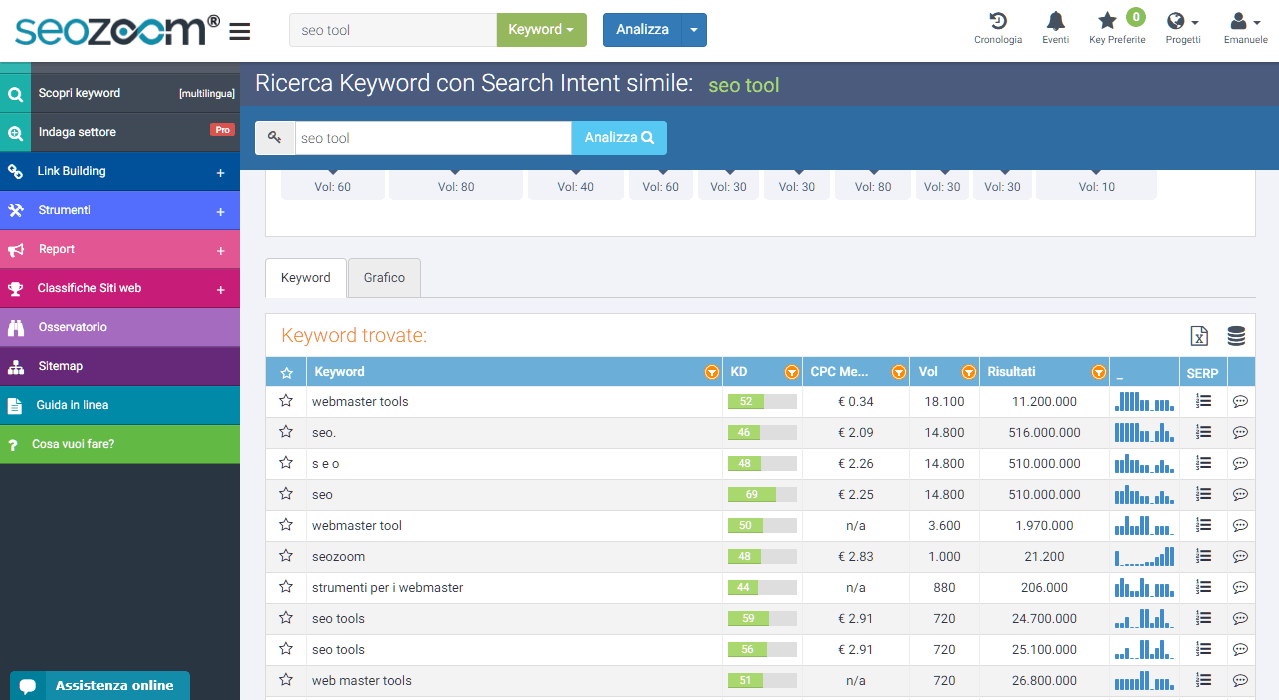This screenshot has height=700, width=1279.
Task: Expand the Analizza button arrow
Action: 694,30
